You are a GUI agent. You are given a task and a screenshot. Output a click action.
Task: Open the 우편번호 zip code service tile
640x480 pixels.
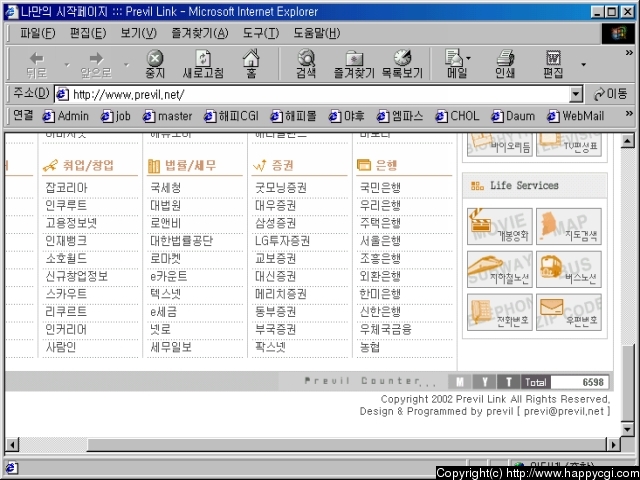coord(569,312)
